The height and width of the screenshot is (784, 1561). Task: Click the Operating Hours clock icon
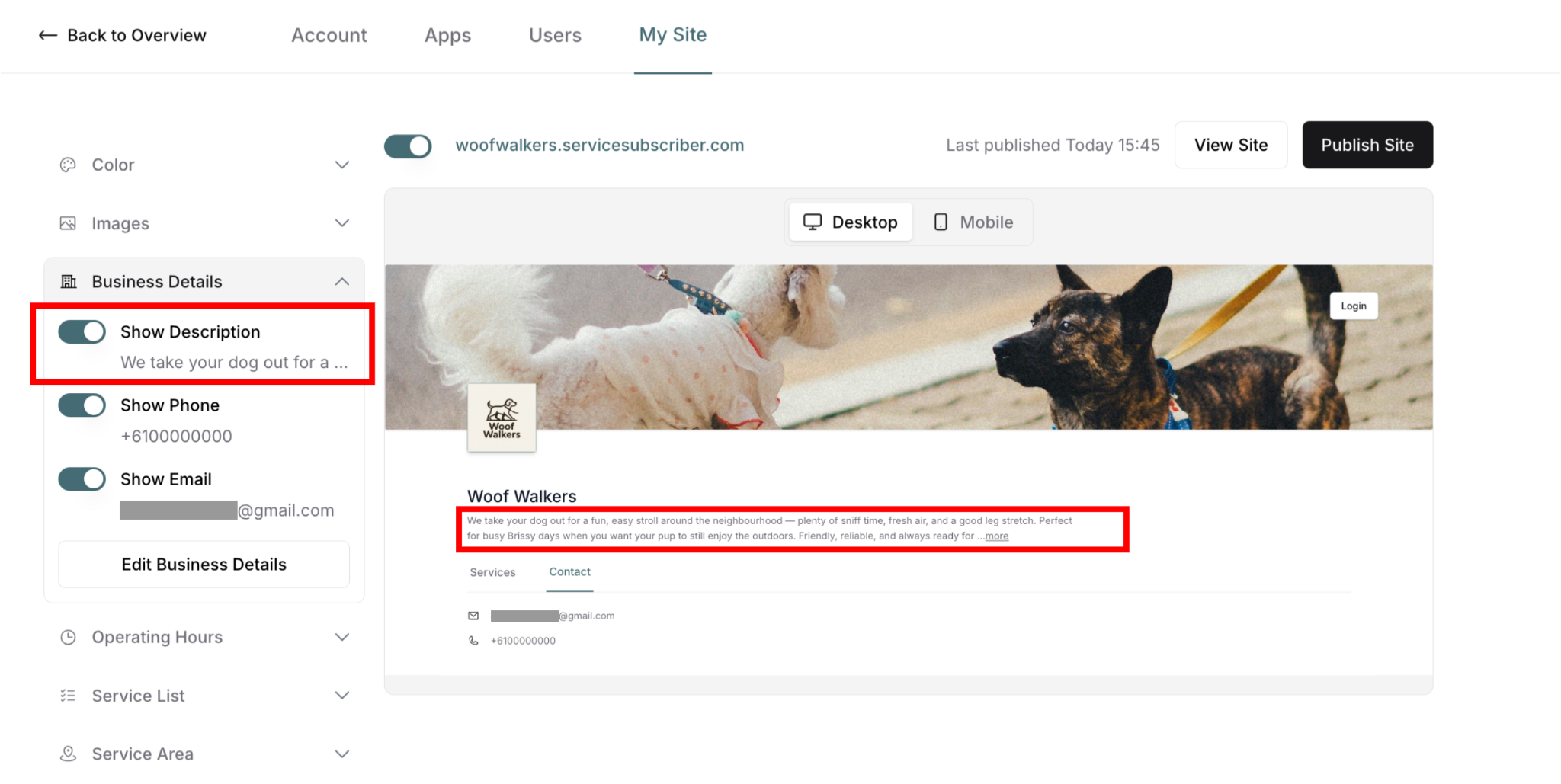point(68,637)
